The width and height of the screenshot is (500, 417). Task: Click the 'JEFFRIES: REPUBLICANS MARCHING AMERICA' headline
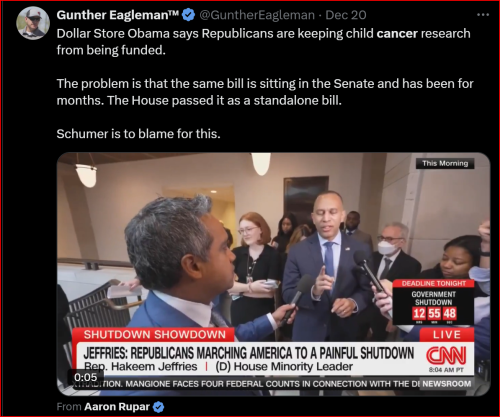tap(248, 353)
